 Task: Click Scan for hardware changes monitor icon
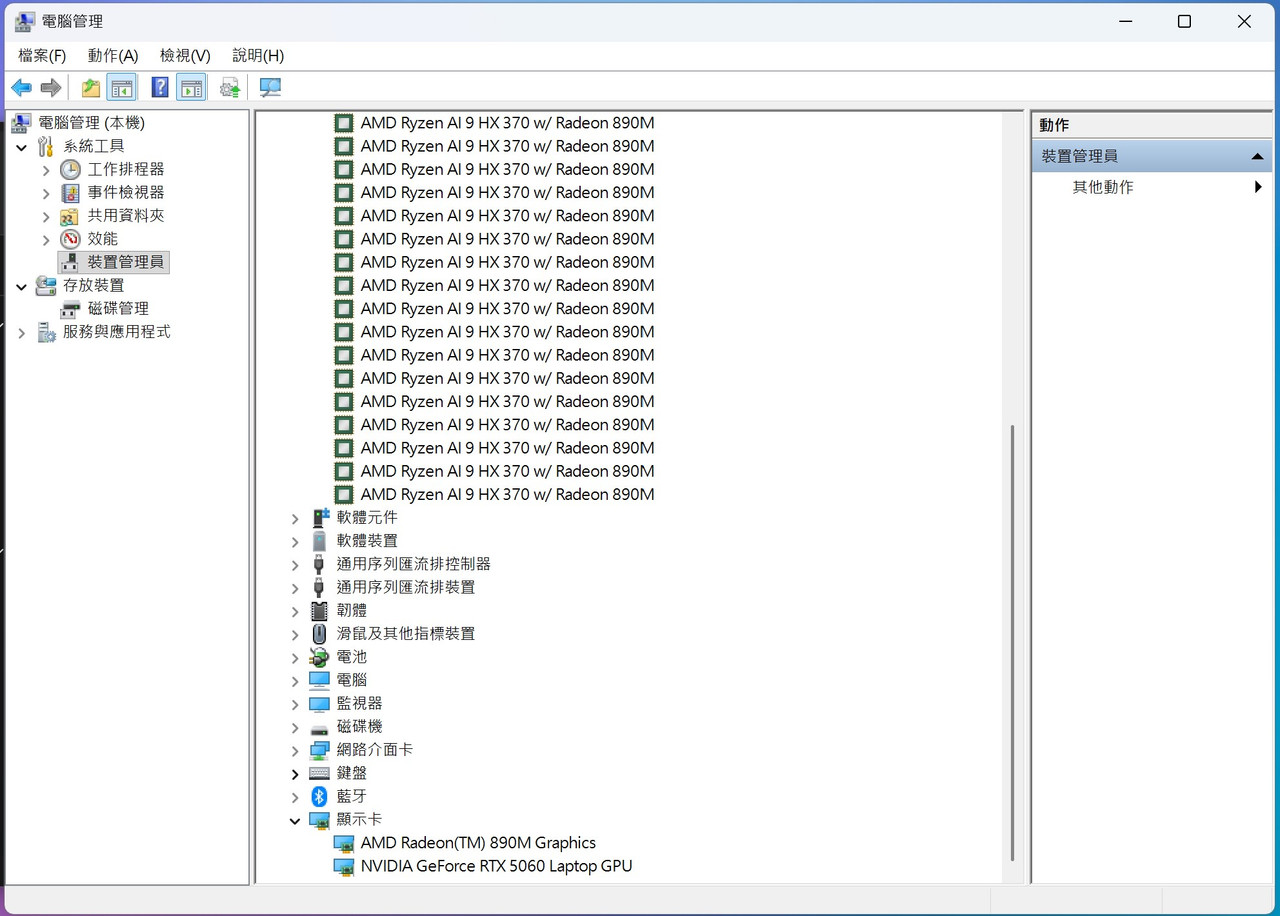(270, 88)
